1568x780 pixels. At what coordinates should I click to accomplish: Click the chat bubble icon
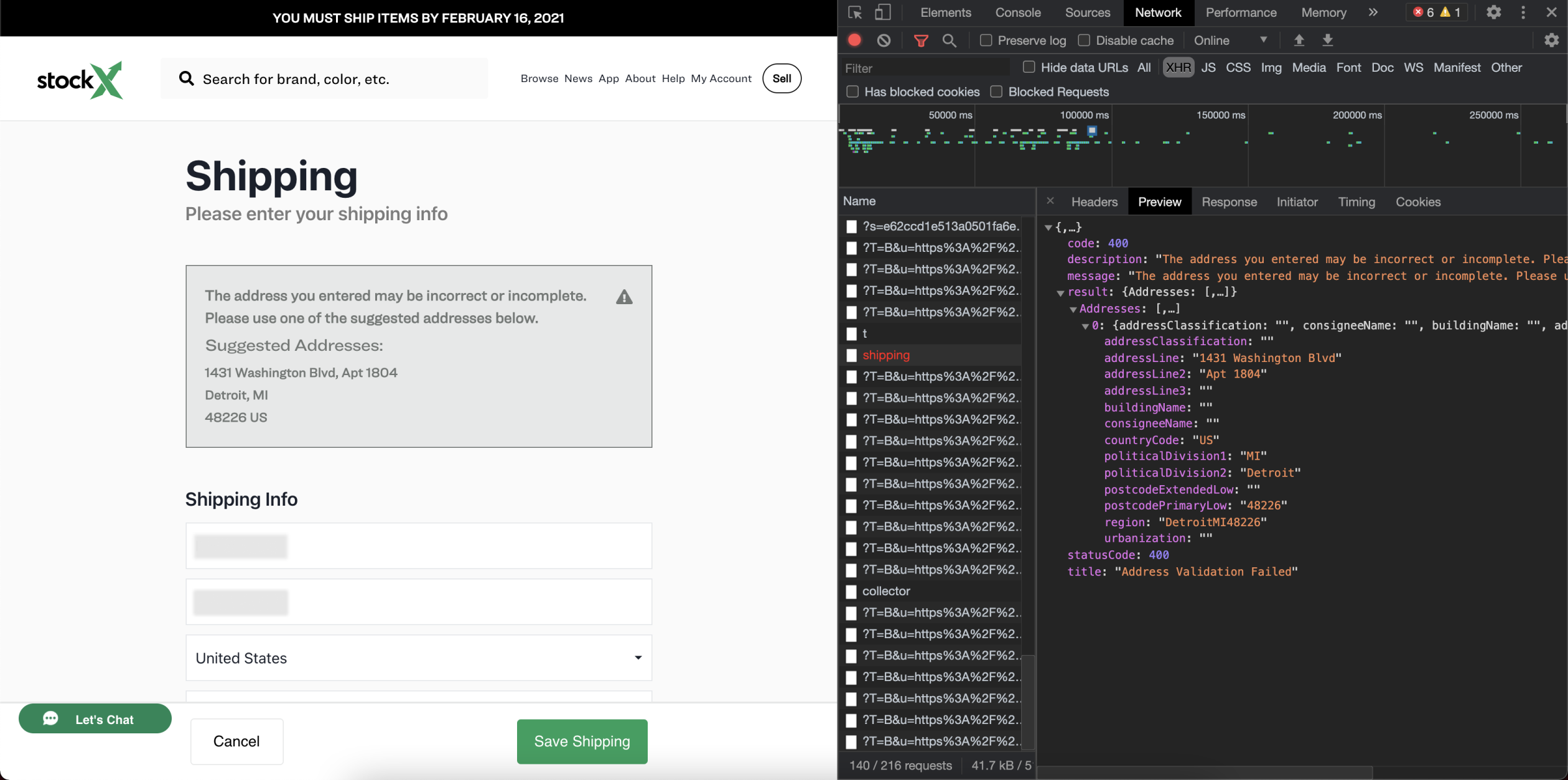click(x=50, y=719)
